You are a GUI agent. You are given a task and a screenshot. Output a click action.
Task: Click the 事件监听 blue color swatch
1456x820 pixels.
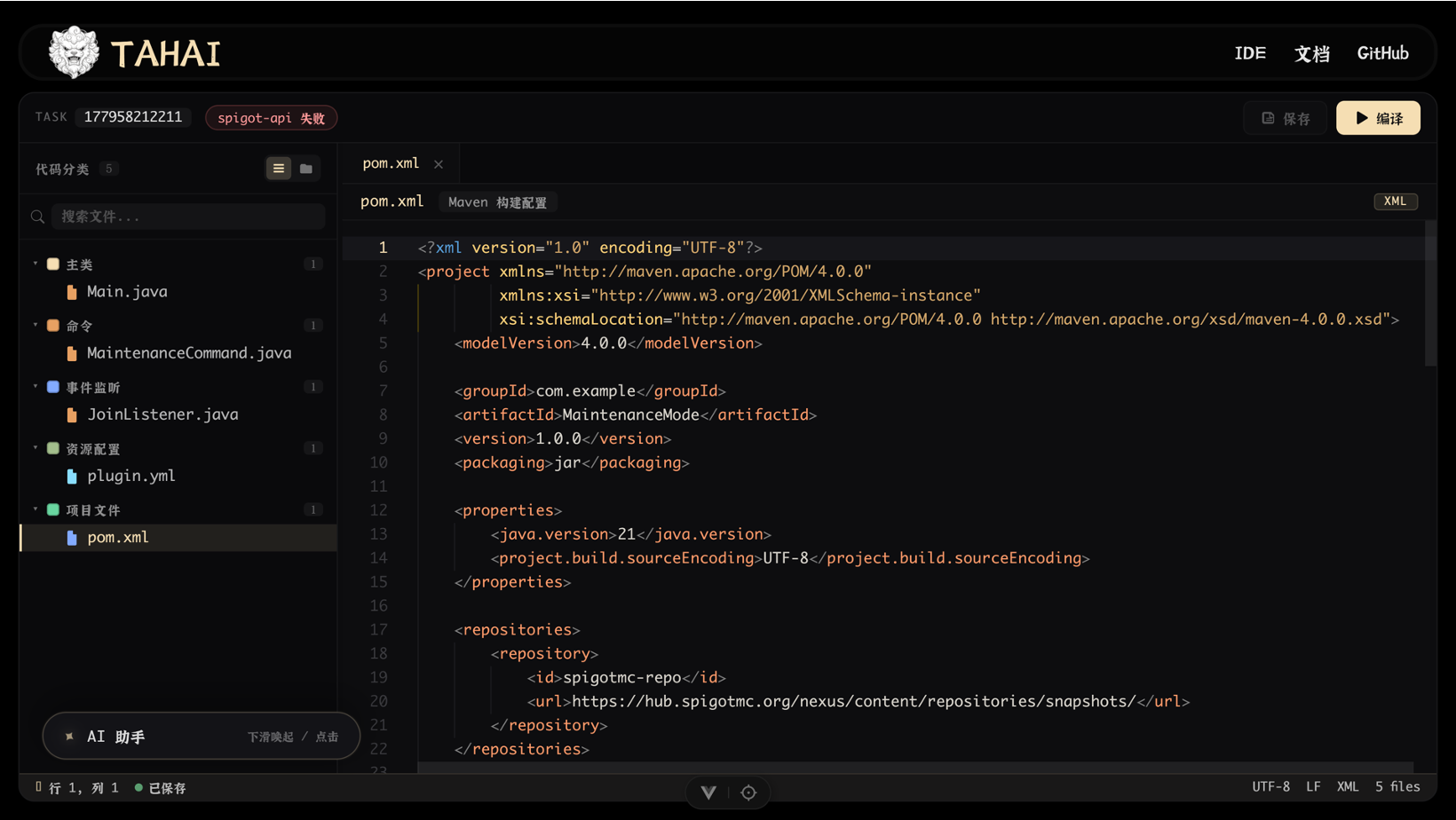pos(53,387)
